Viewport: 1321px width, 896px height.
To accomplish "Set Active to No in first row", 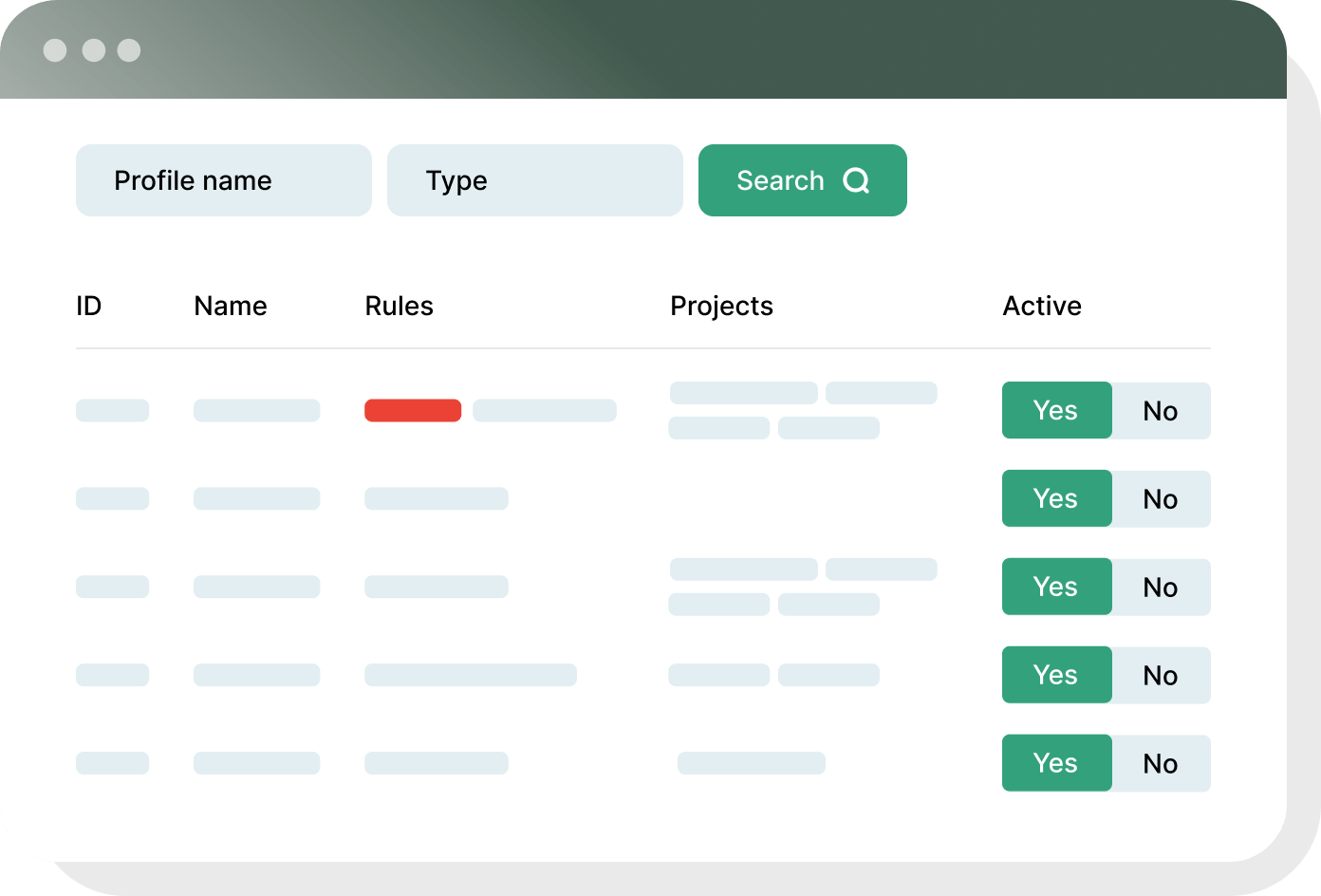I will click(x=1161, y=411).
